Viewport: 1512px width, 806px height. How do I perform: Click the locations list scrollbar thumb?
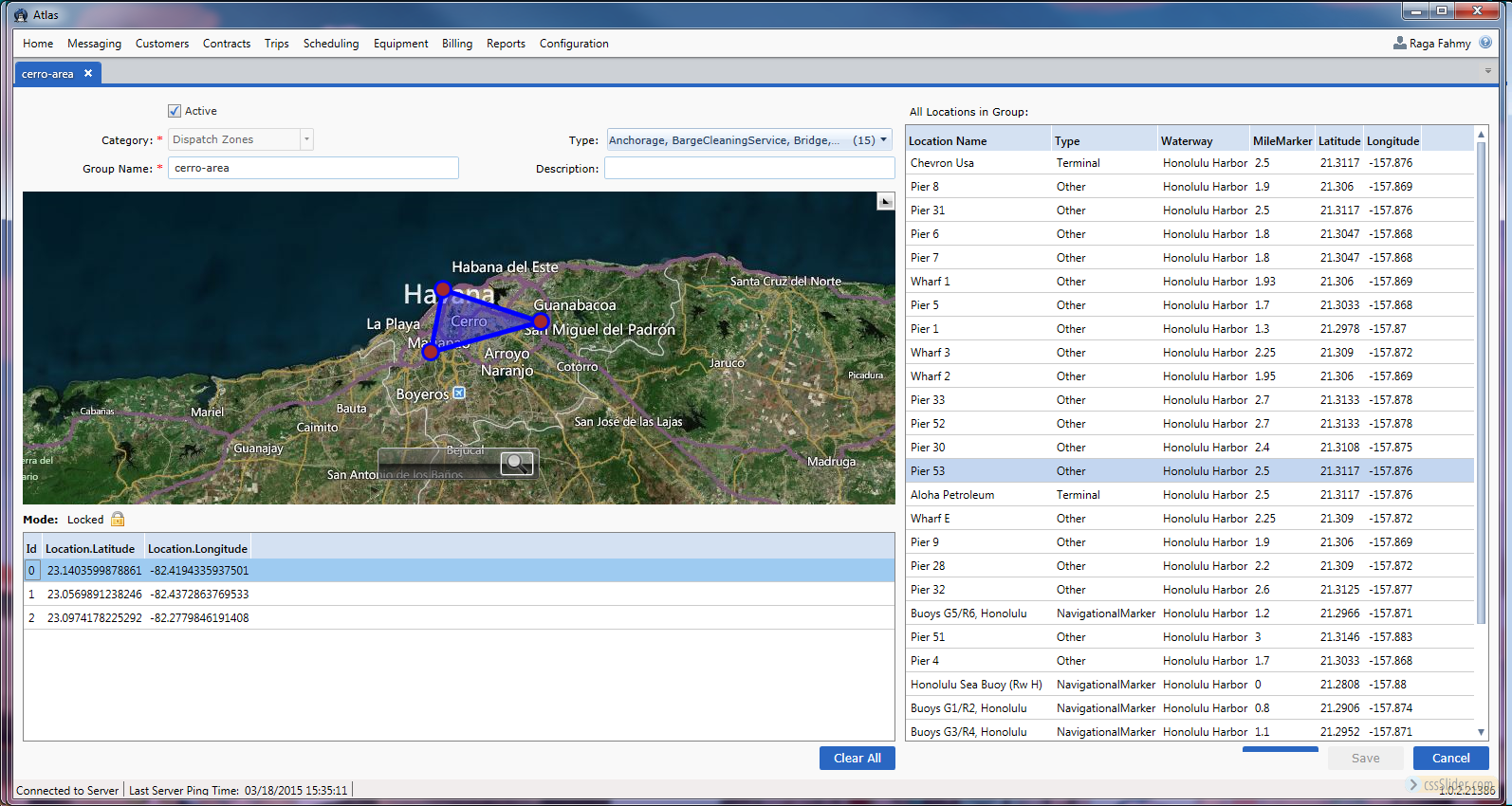click(x=1481, y=382)
